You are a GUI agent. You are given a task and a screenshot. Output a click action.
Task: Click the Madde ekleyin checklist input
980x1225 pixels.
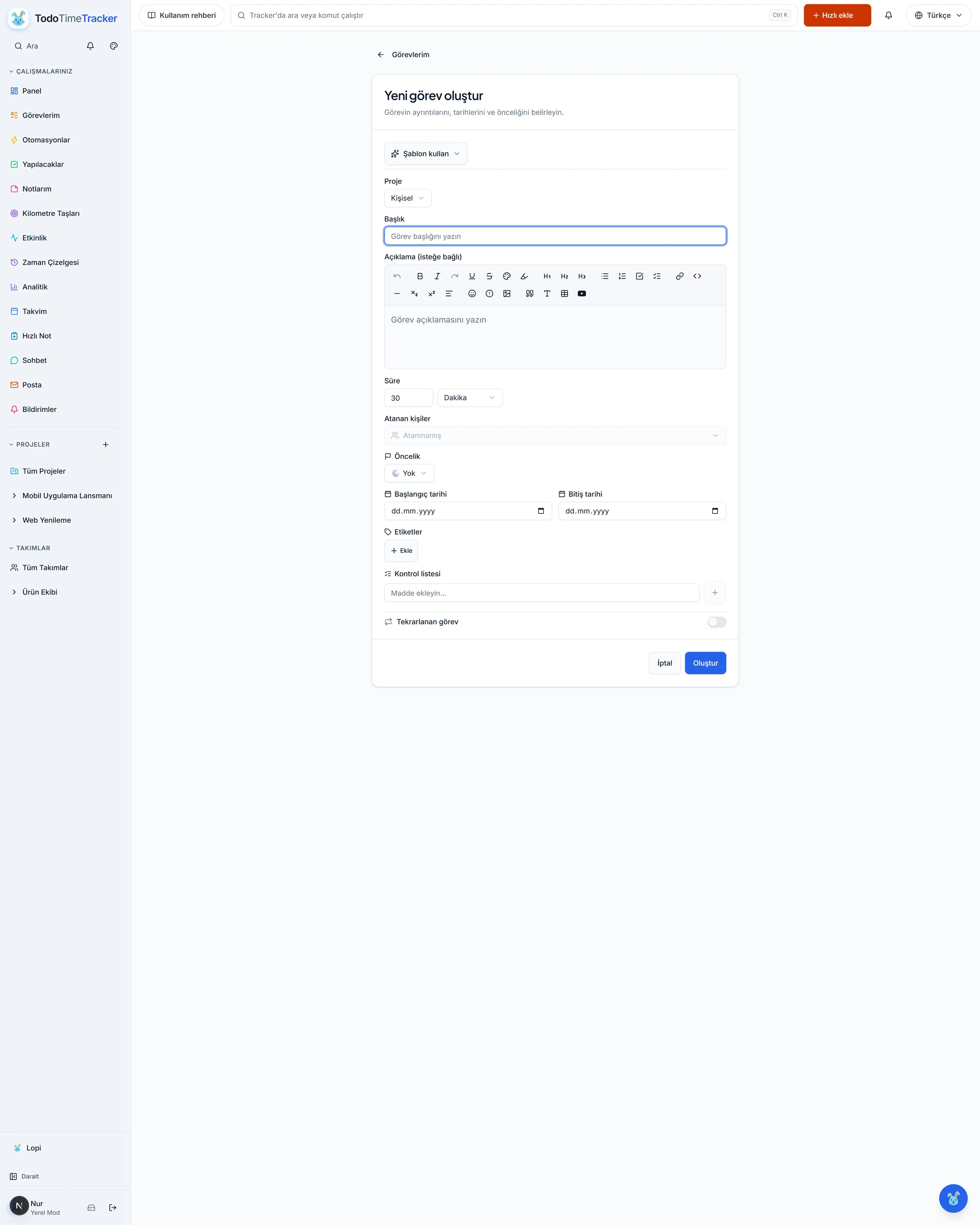point(541,593)
